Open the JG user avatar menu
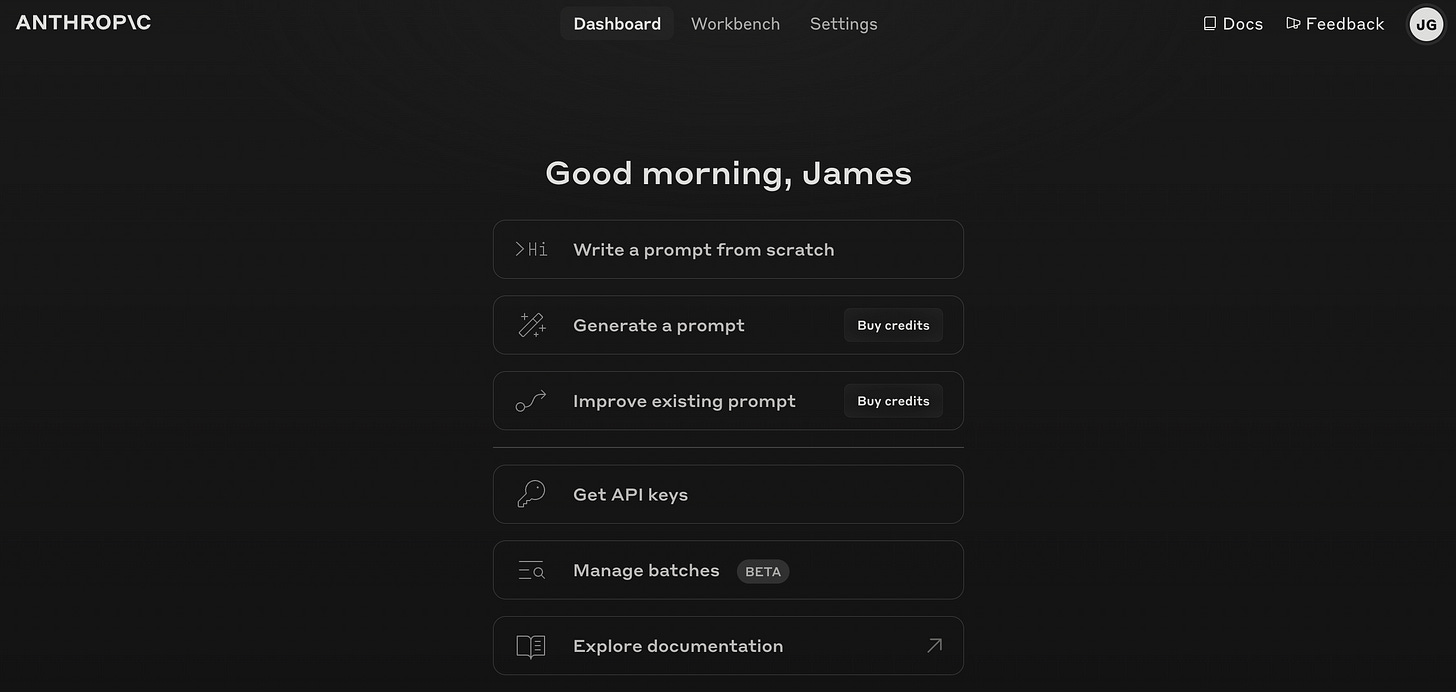The width and height of the screenshot is (1456, 692). [1426, 24]
